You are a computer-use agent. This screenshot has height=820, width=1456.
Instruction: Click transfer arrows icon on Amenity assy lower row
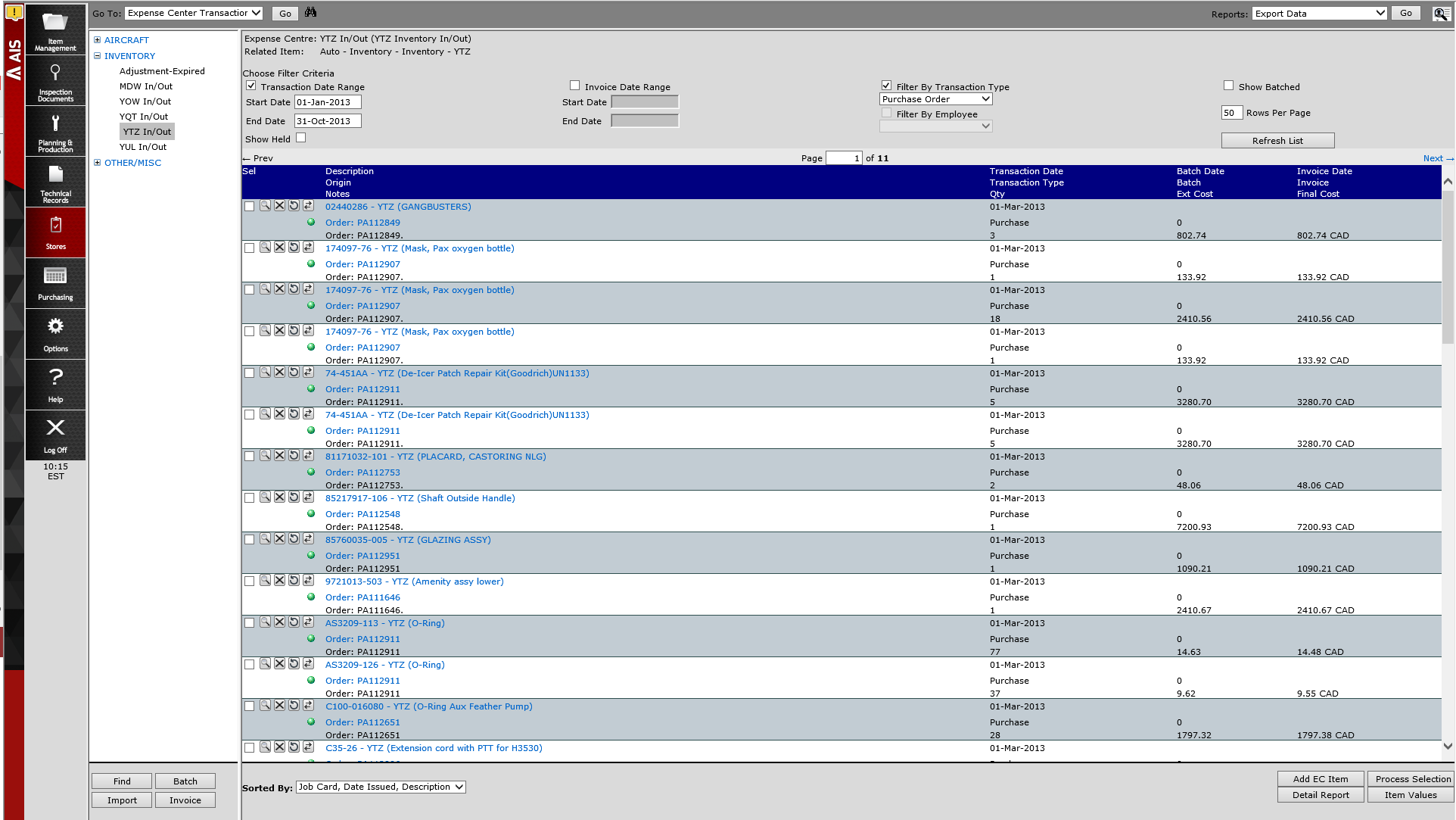click(308, 581)
